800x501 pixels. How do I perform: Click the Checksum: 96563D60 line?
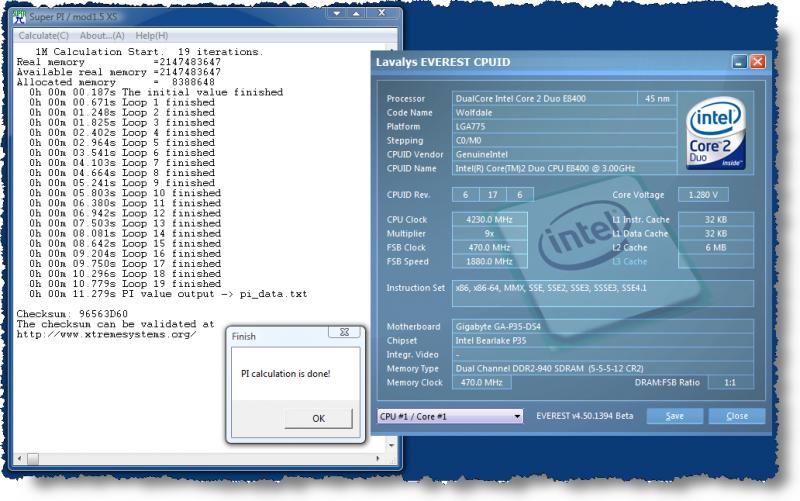72,314
